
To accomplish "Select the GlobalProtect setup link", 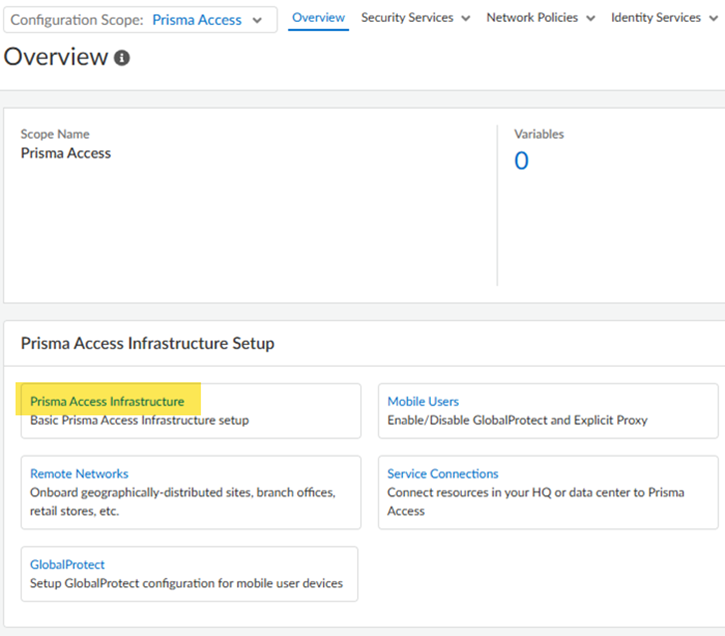I will point(67,565).
